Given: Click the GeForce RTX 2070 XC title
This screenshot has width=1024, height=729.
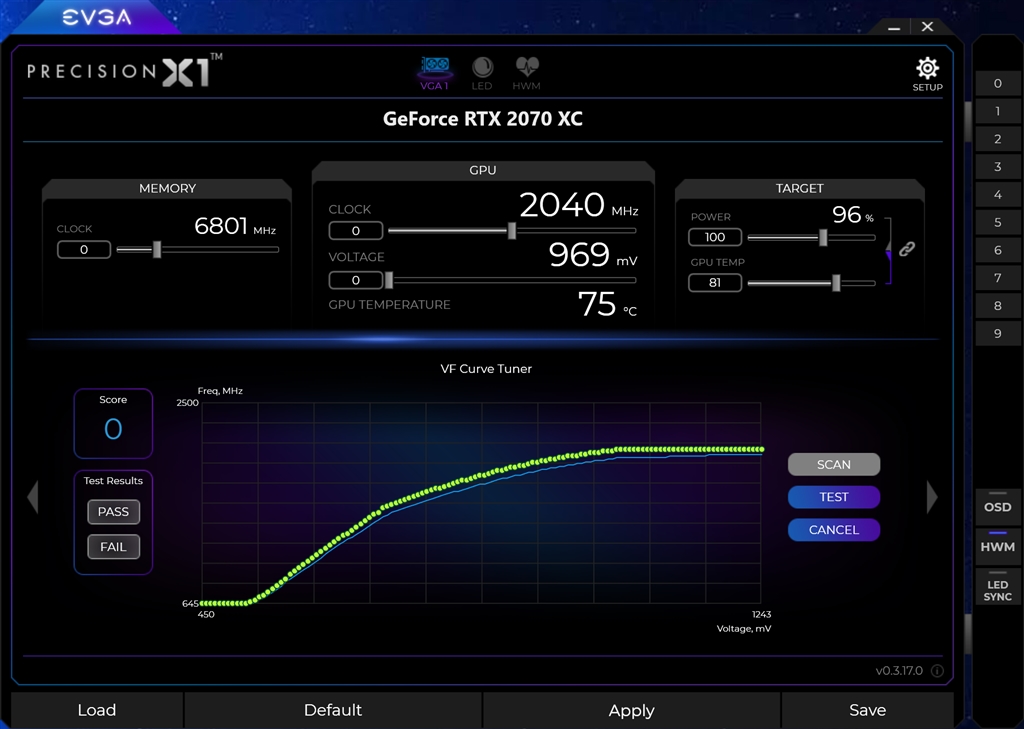Looking at the screenshot, I should (483, 119).
